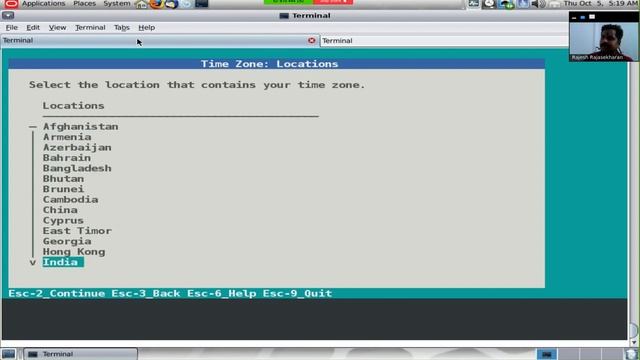
Task: Open the trash icon in the bottom panel
Action: point(631,354)
